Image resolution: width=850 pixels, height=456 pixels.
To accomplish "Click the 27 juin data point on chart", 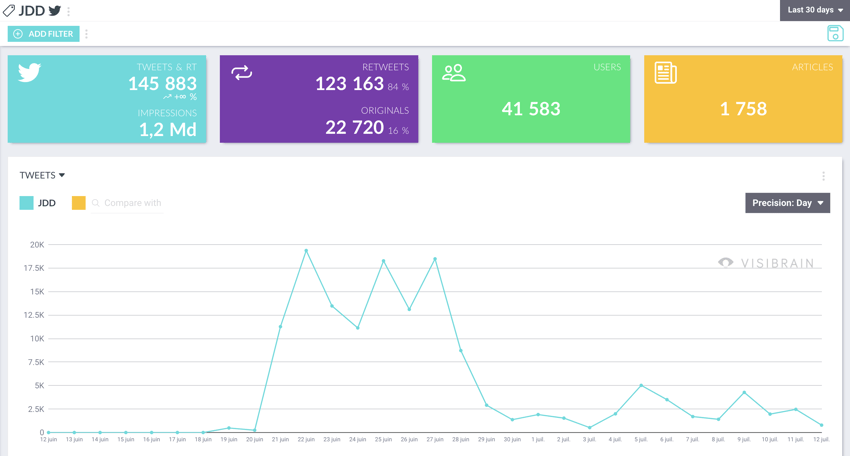I will (435, 259).
